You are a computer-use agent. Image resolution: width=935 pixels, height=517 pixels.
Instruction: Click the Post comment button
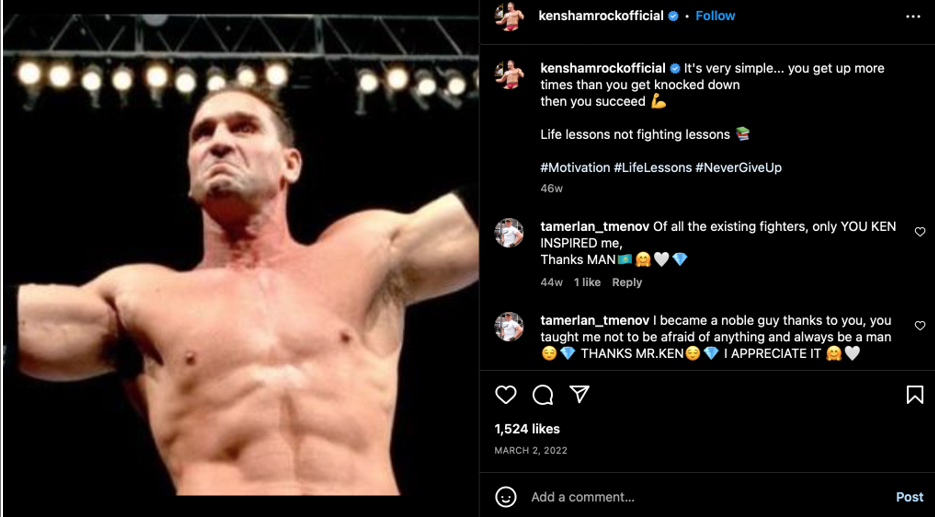coord(909,497)
